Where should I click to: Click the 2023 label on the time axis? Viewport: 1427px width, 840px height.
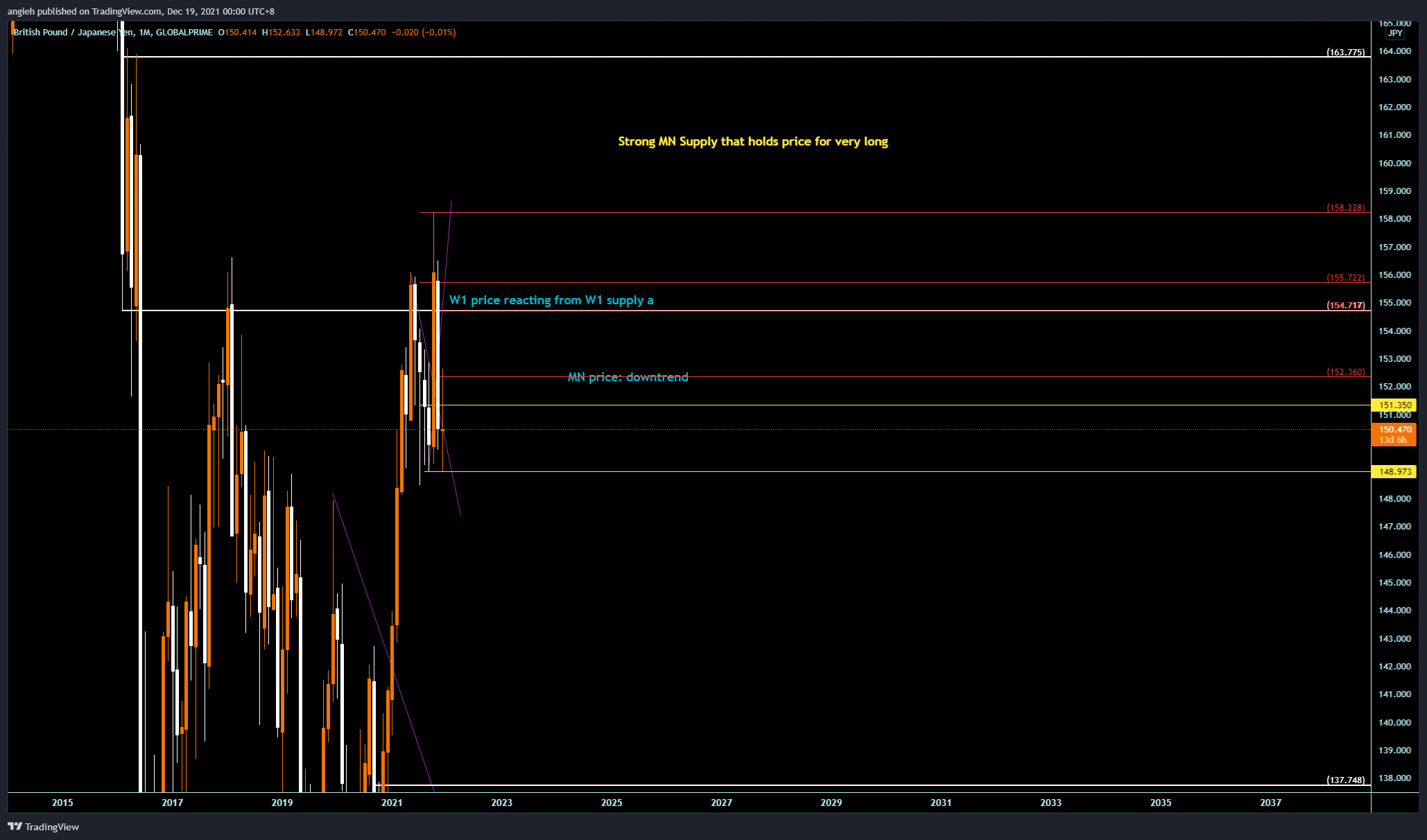(501, 803)
